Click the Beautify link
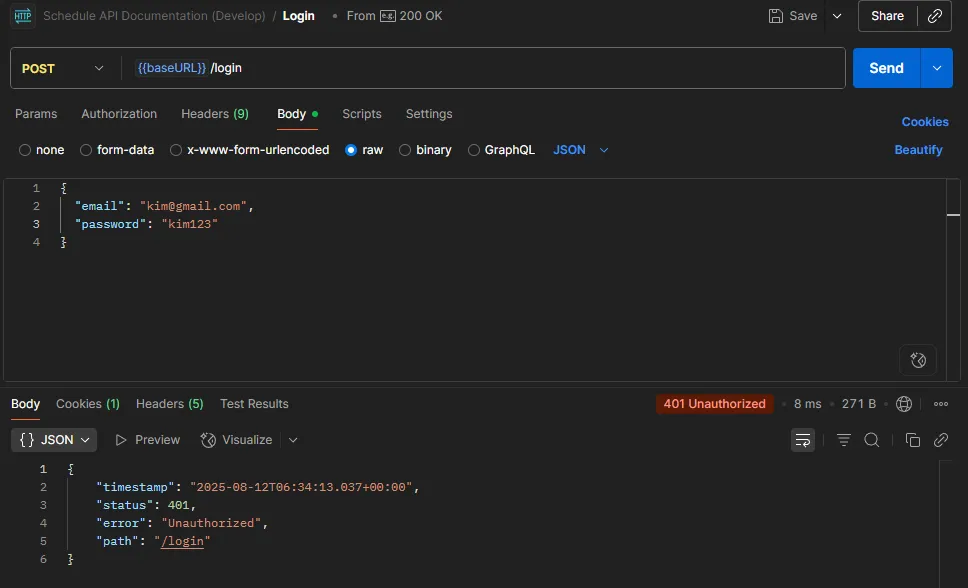This screenshot has width=968, height=588. tap(918, 150)
